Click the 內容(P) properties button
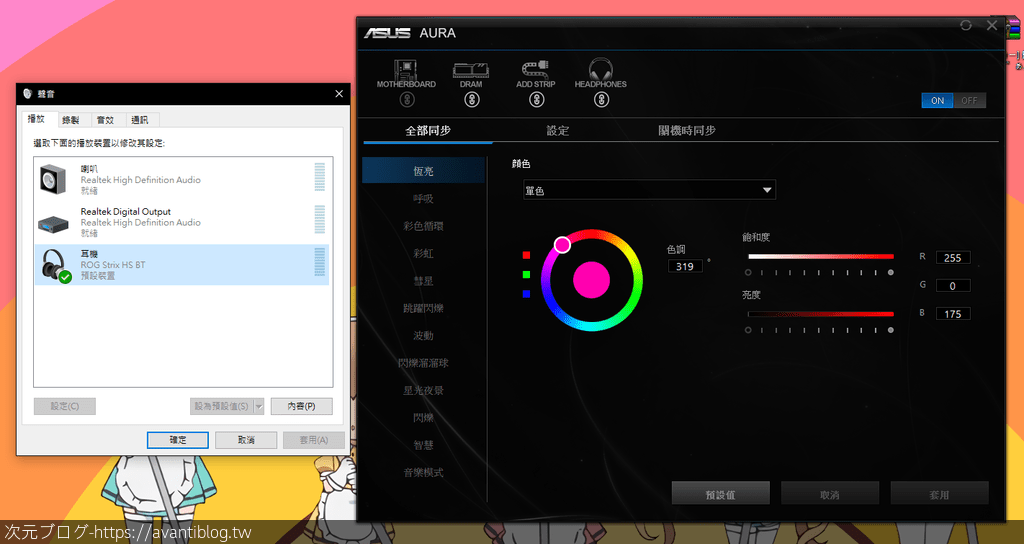The height and width of the screenshot is (544, 1024). (x=302, y=406)
